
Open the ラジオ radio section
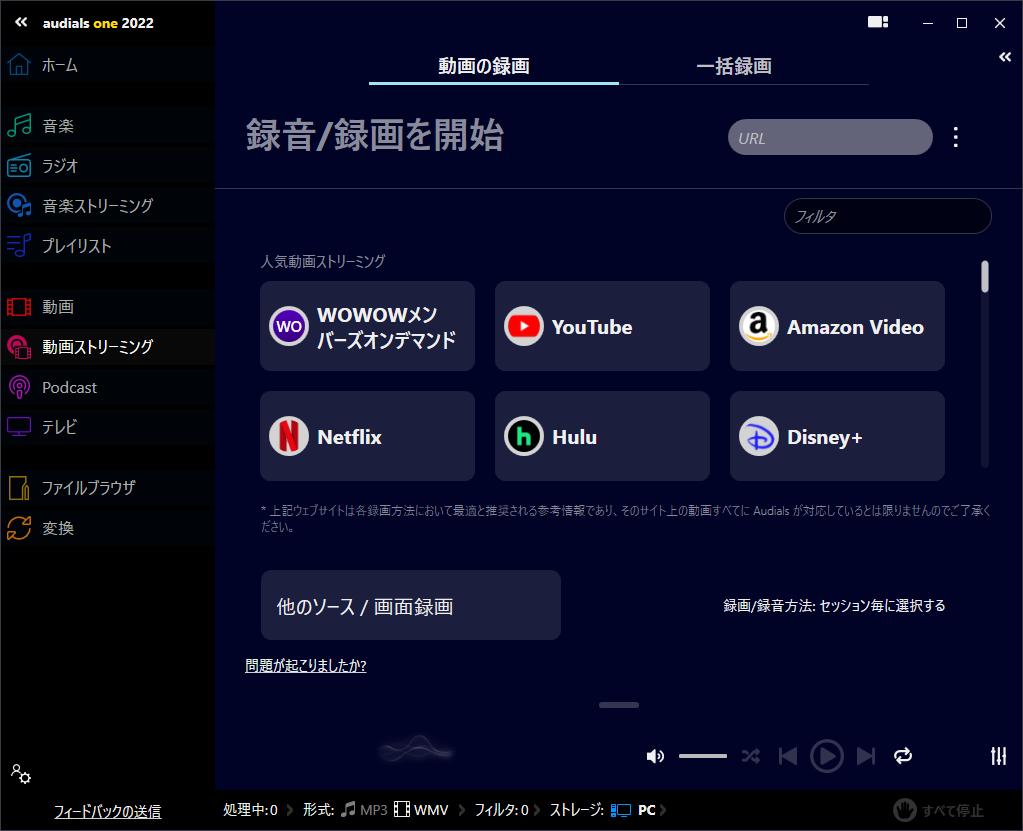108,166
